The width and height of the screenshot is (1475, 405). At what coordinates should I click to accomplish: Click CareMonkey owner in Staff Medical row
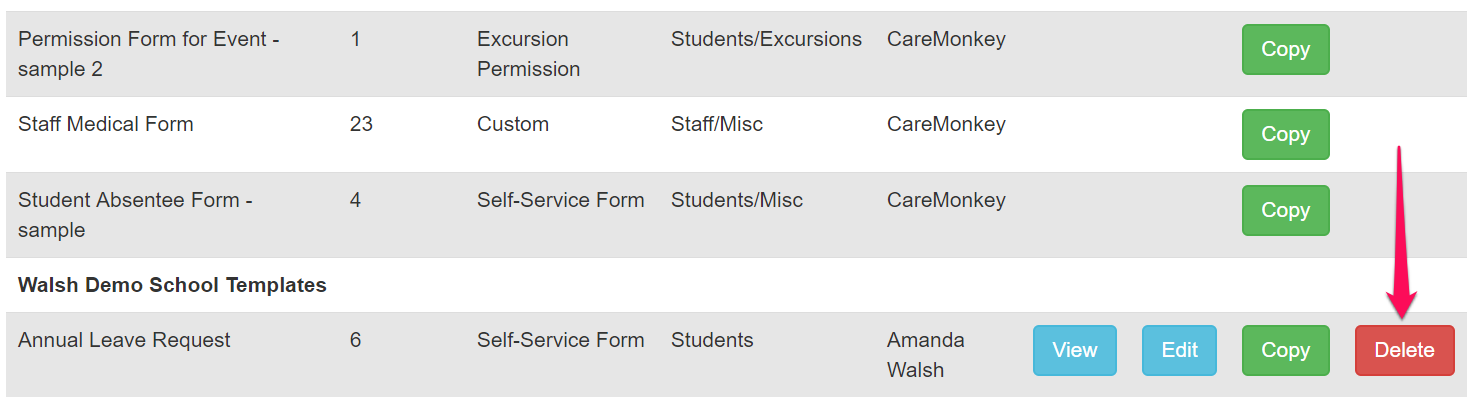point(946,124)
